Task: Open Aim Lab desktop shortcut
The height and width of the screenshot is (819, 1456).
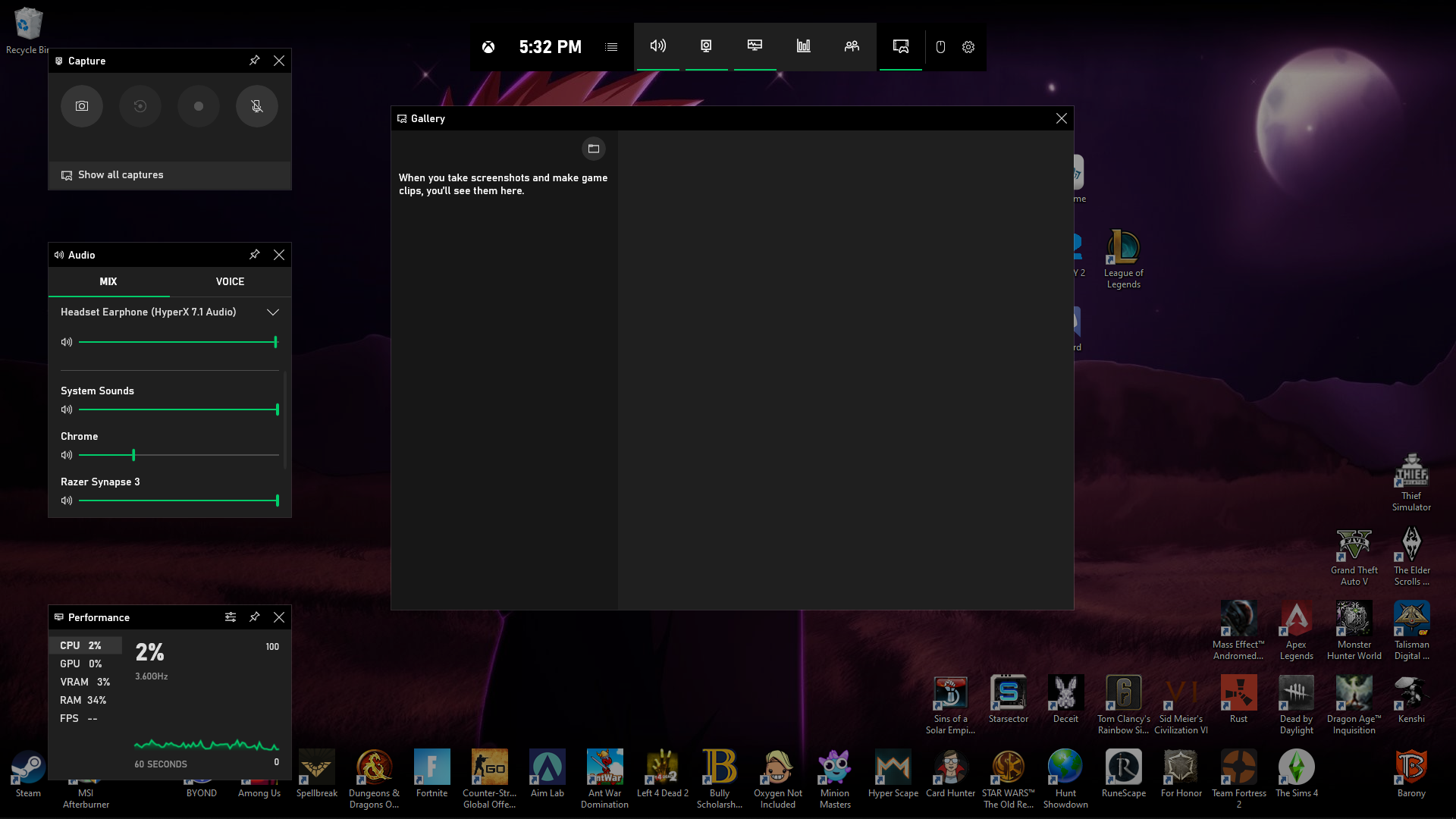Action: (x=547, y=774)
